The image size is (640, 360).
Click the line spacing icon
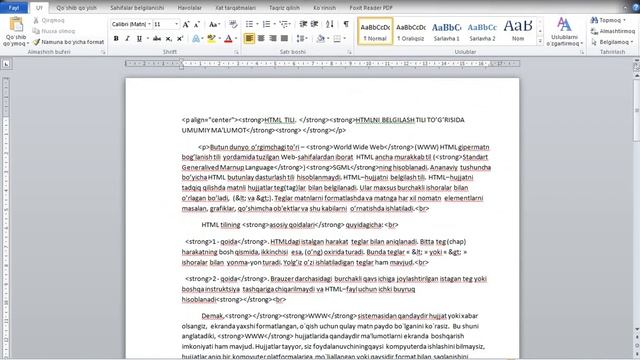301,38
